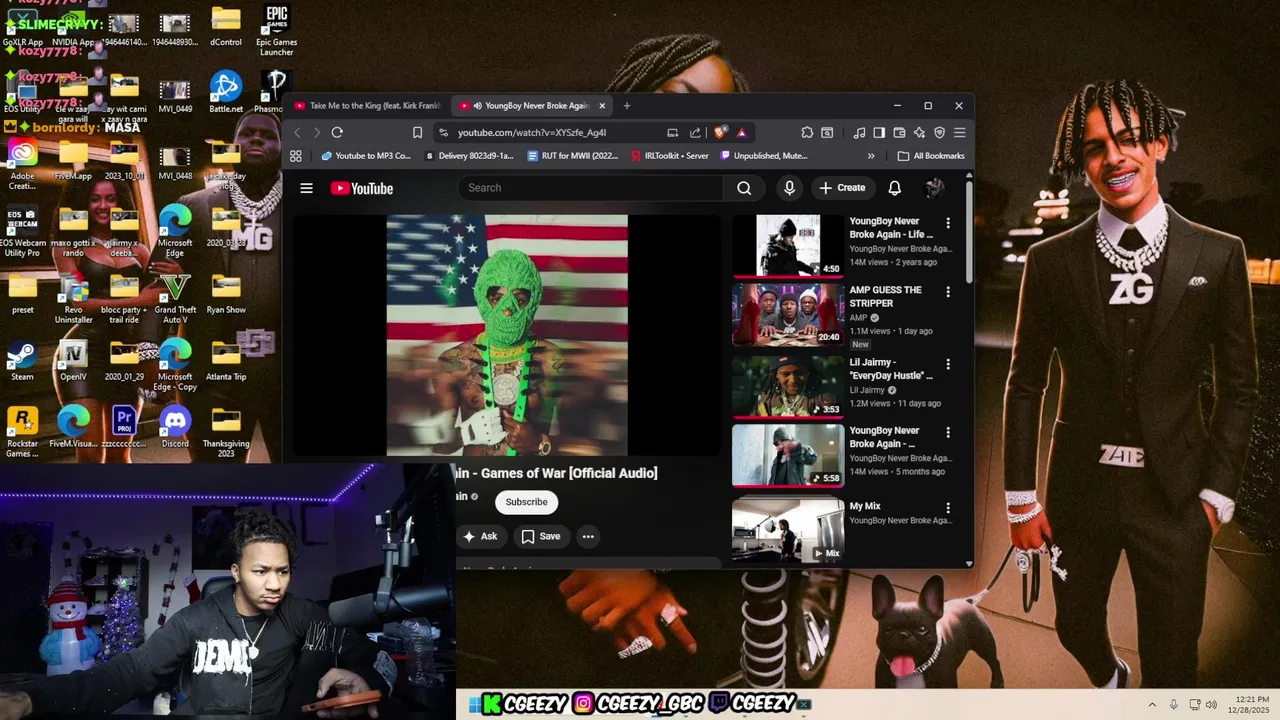The image size is (1280, 720).
Task: Click the Games of War video player
Action: 507,335
